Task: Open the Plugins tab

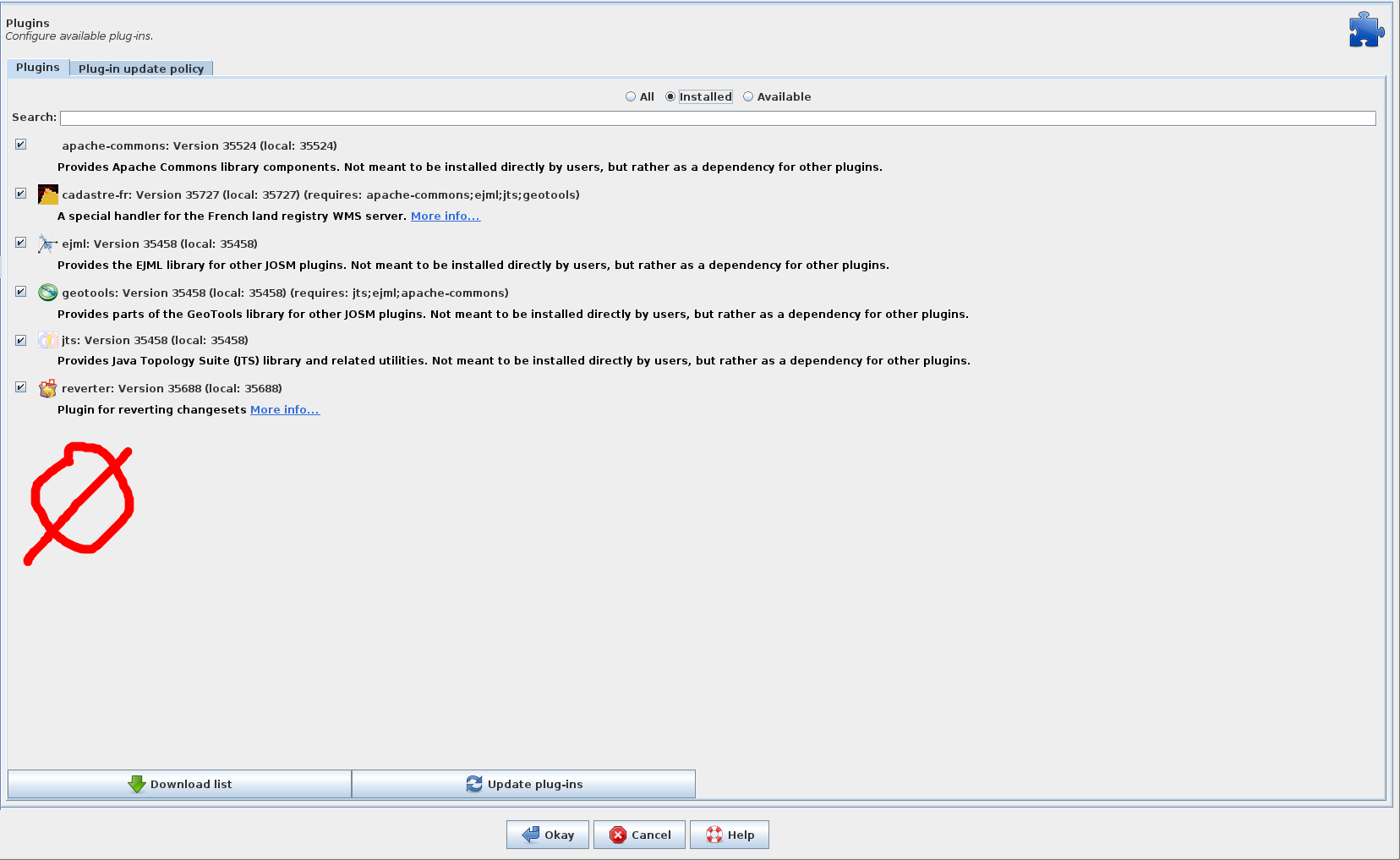Action: click(x=38, y=68)
